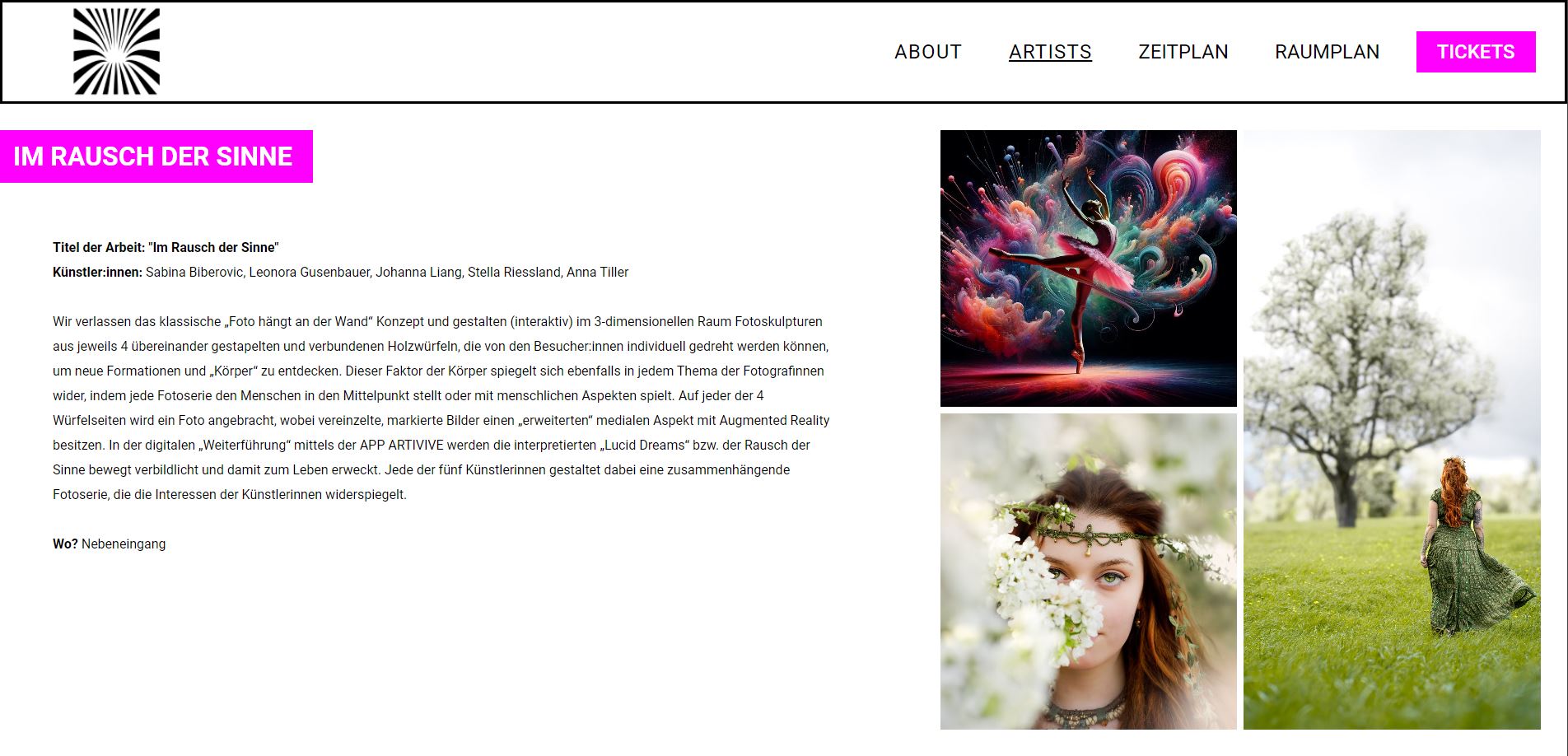Open the portrait with flower crown photo
This screenshot has width=1568, height=756.
(1089, 572)
